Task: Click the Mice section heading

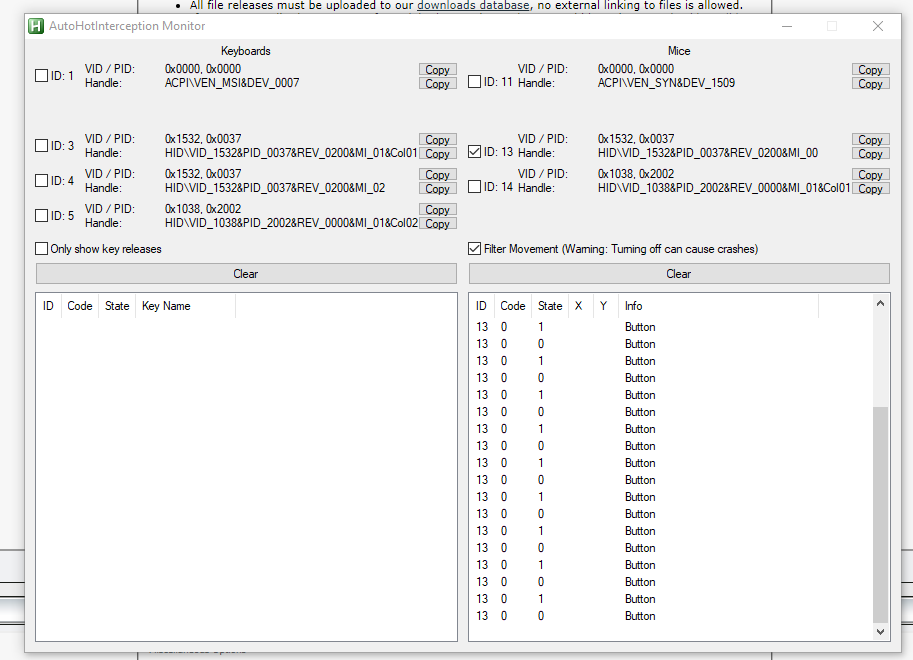Action: pos(679,51)
